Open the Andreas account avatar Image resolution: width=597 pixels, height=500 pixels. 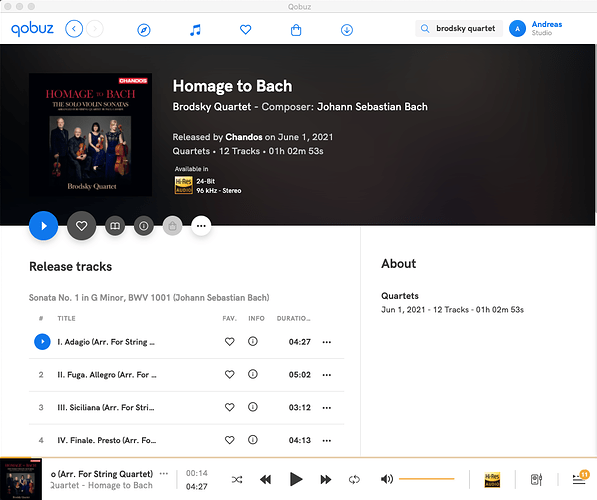tap(517, 29)
